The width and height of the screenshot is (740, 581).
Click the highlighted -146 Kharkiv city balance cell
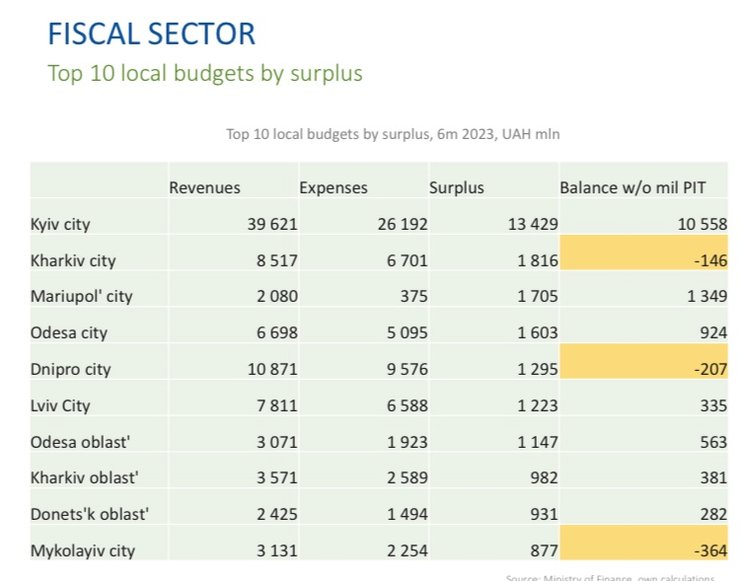point(644,260)
